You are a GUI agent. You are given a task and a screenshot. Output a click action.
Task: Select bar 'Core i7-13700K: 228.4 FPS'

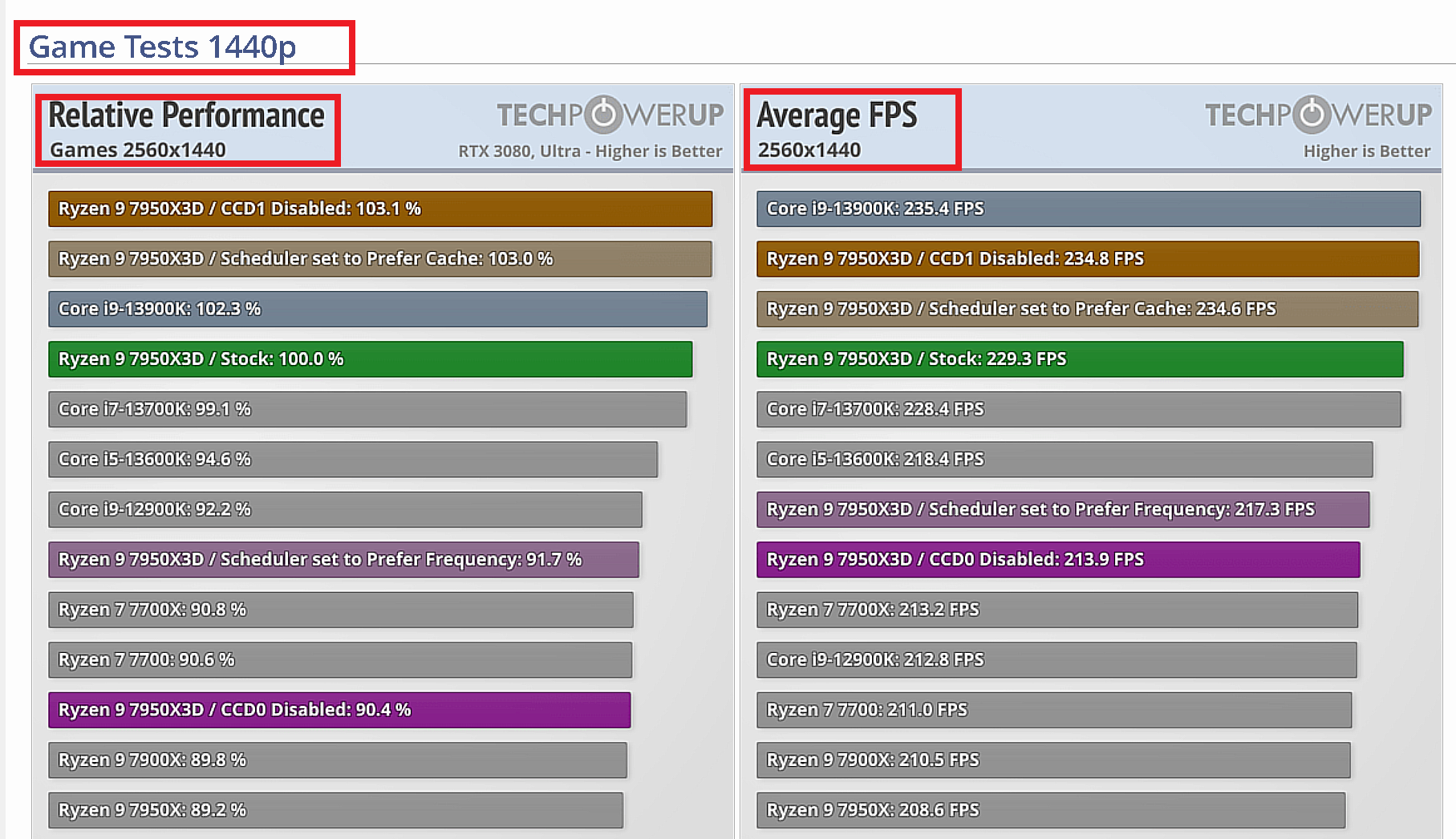1079,409
